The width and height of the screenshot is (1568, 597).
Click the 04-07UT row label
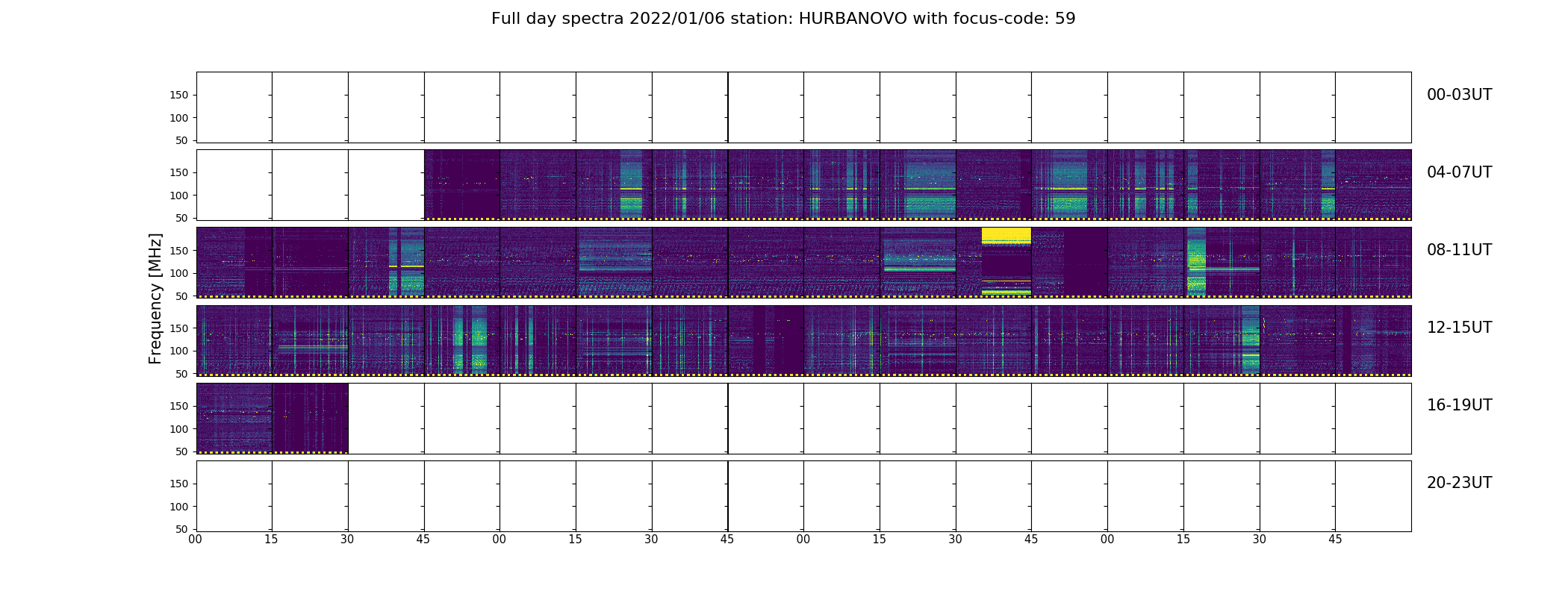point(1459,172)
